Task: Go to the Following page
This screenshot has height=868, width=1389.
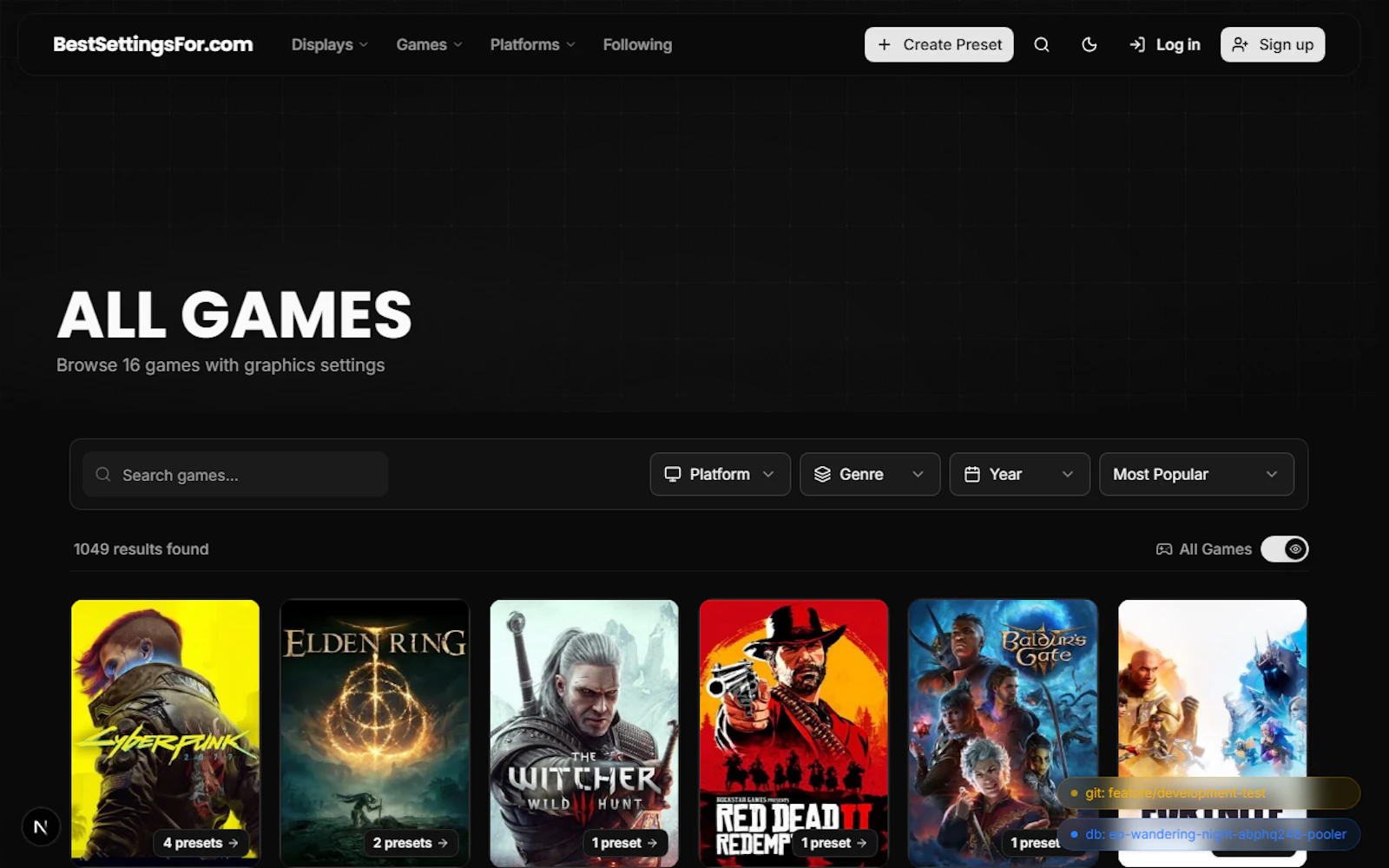Action: pyautogui.click(x=637, y=44)
